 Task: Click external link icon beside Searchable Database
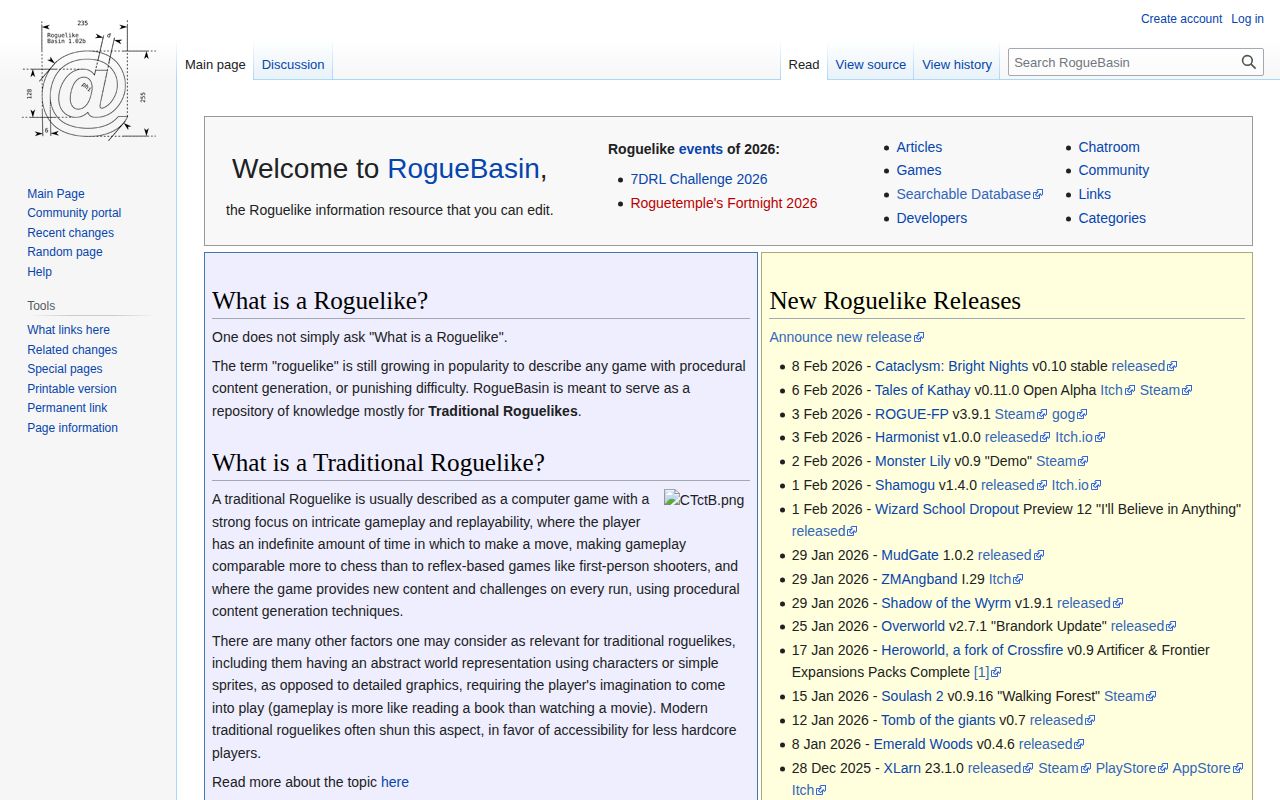click(1037, 193)
